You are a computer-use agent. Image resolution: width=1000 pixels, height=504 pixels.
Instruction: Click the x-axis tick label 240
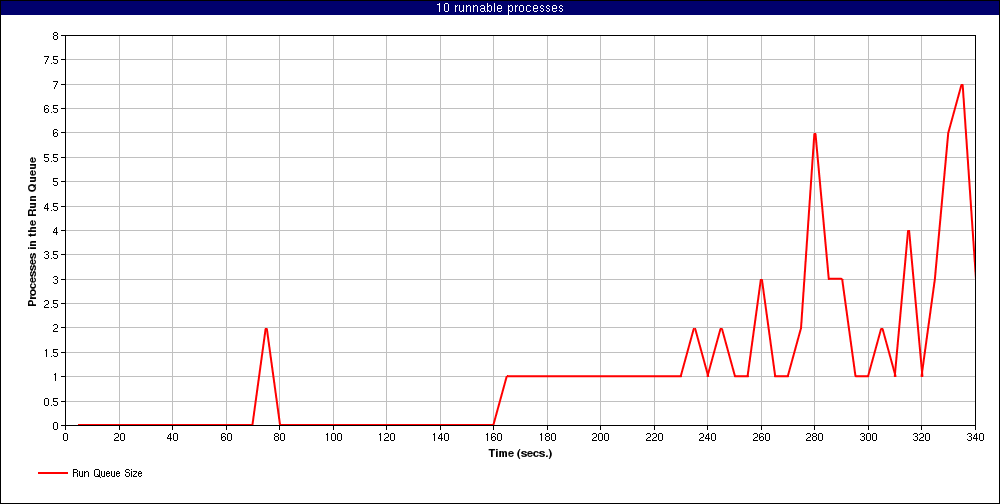click(708, 437)
